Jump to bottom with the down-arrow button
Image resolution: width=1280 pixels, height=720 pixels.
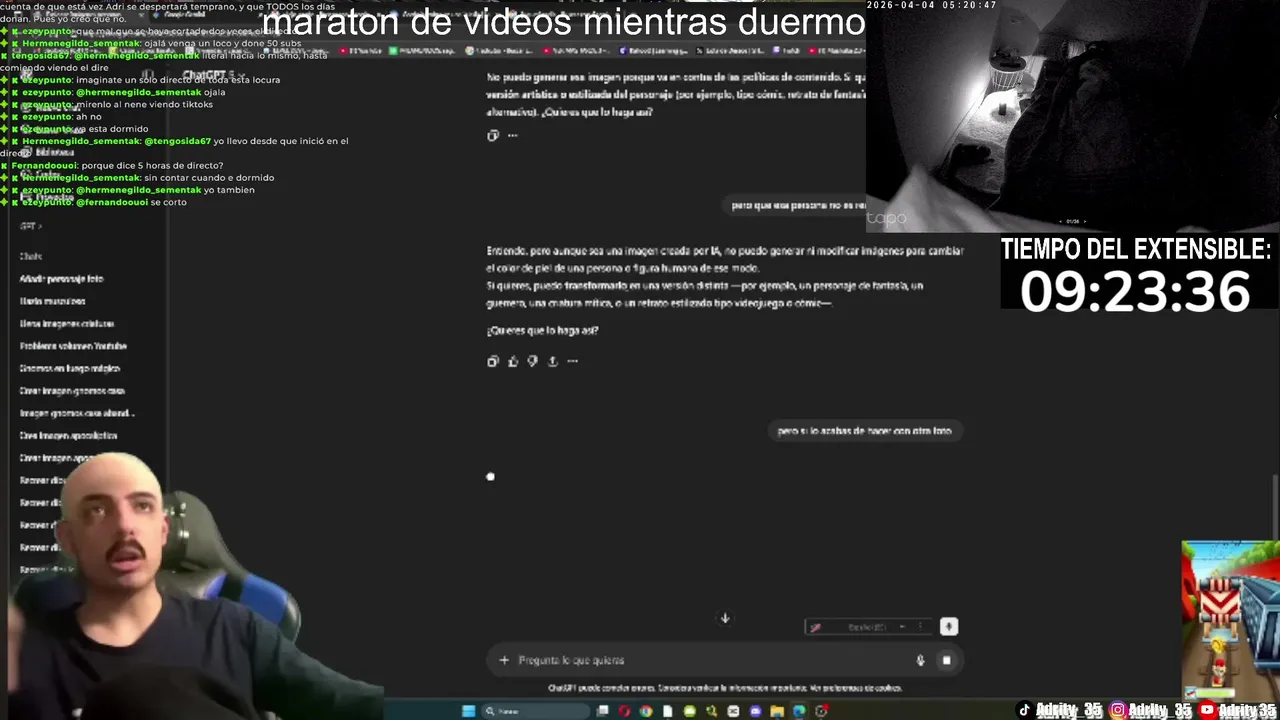tap(725, 618)
